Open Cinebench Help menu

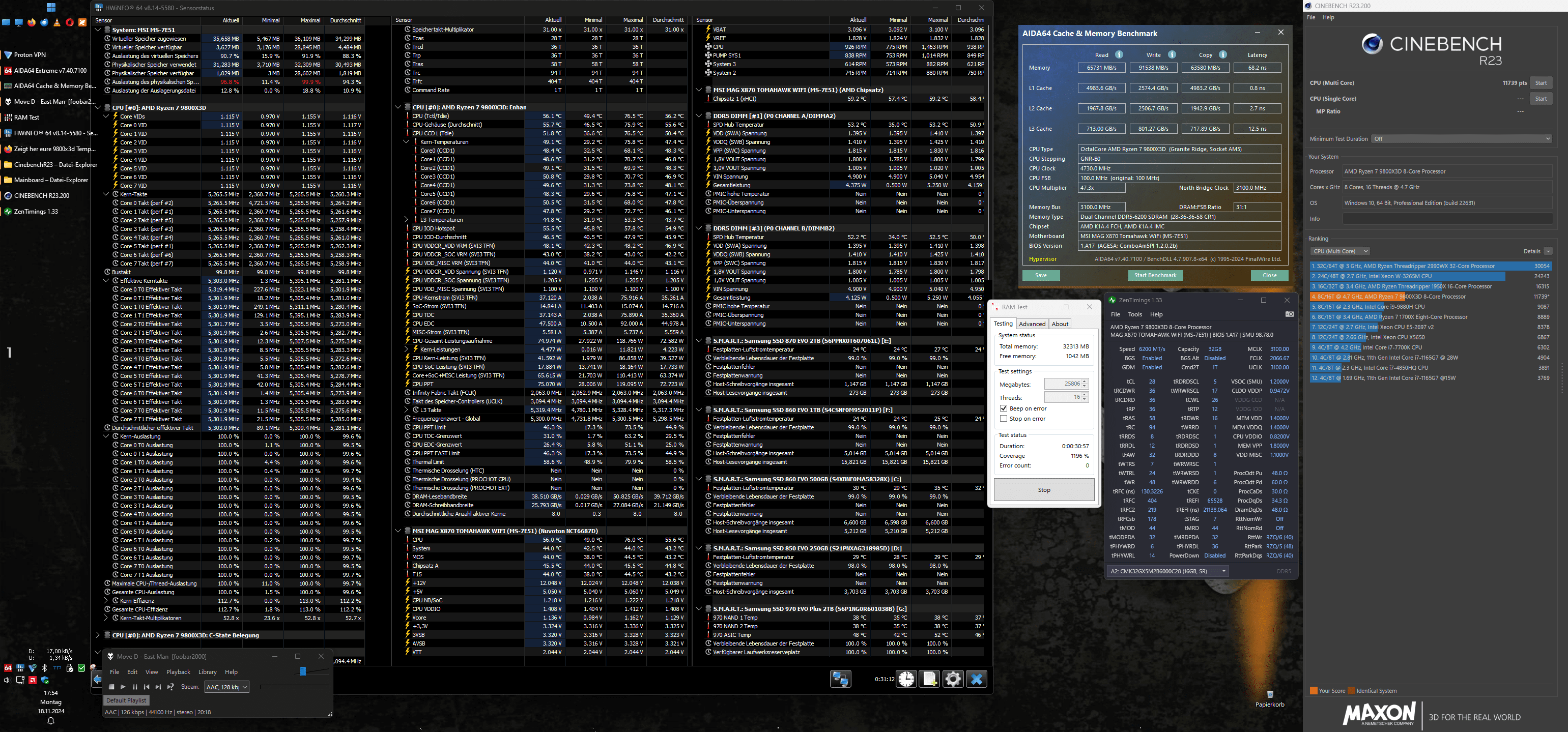coord(1329,18)
